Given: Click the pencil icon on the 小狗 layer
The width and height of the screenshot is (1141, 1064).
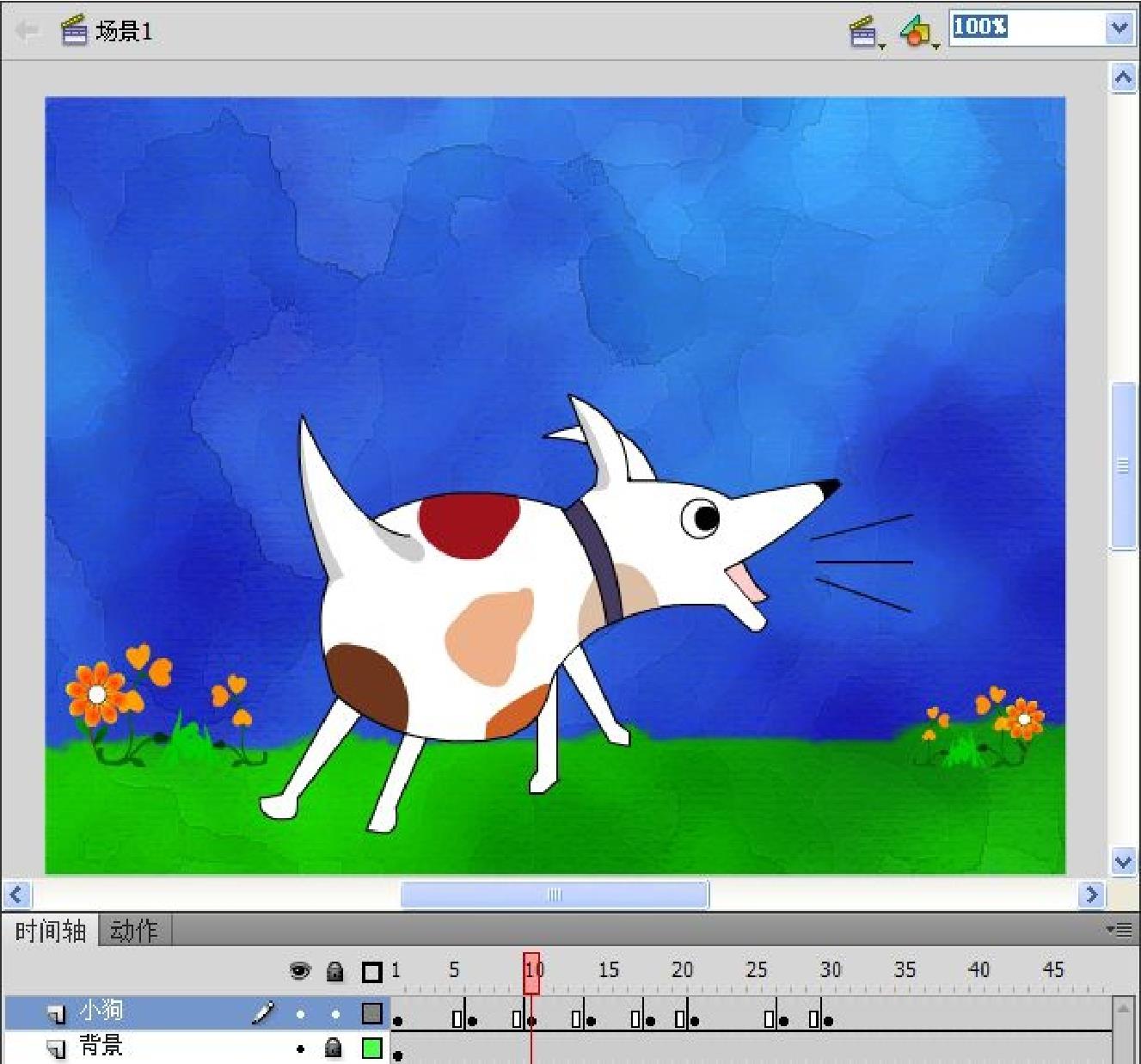Looking at the screenshot, I should pyautogui.click(x=263, y=1013).
